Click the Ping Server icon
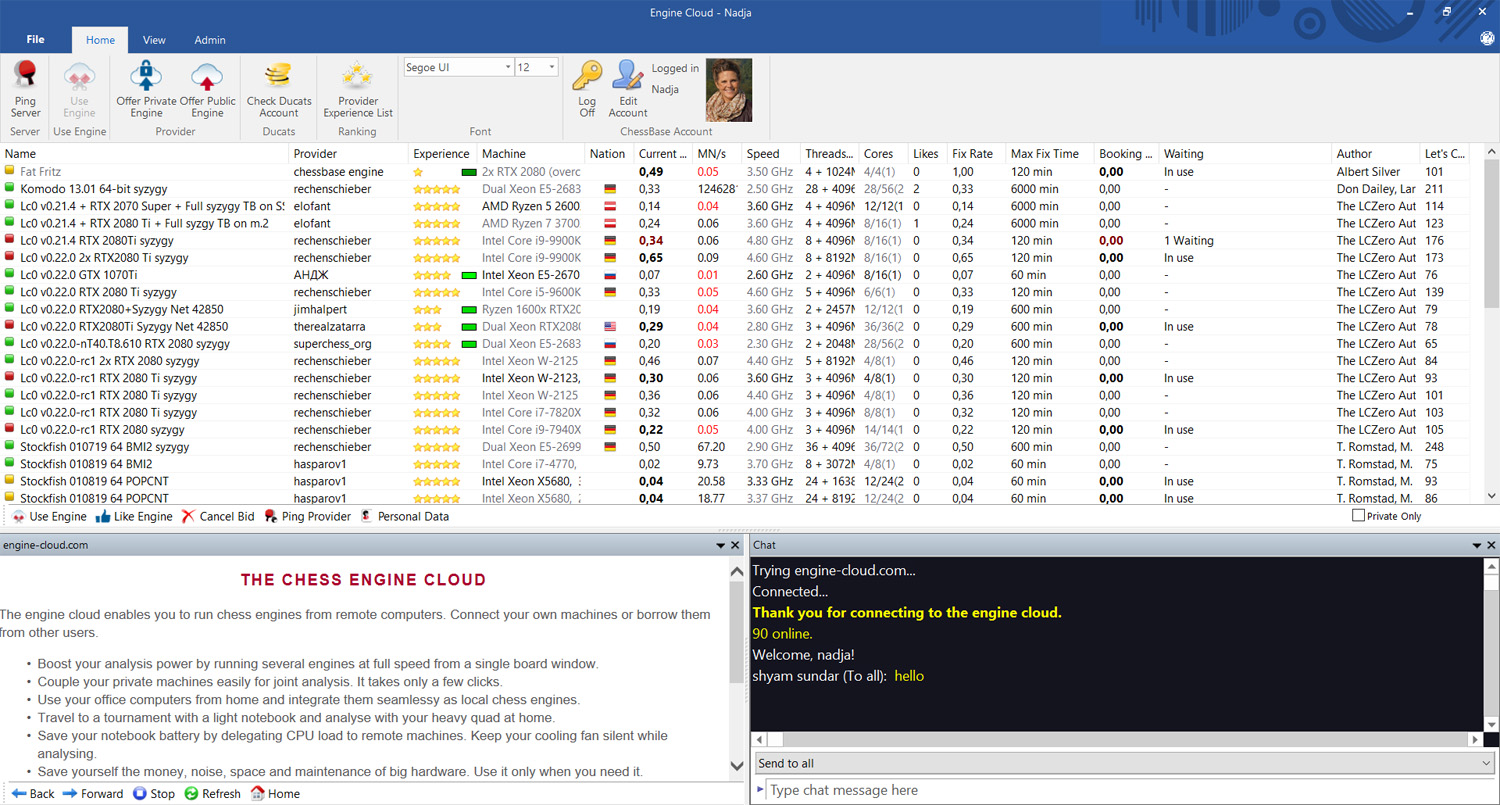The width and height of the screenshot is (1500, 805). [x=26, y=76]
